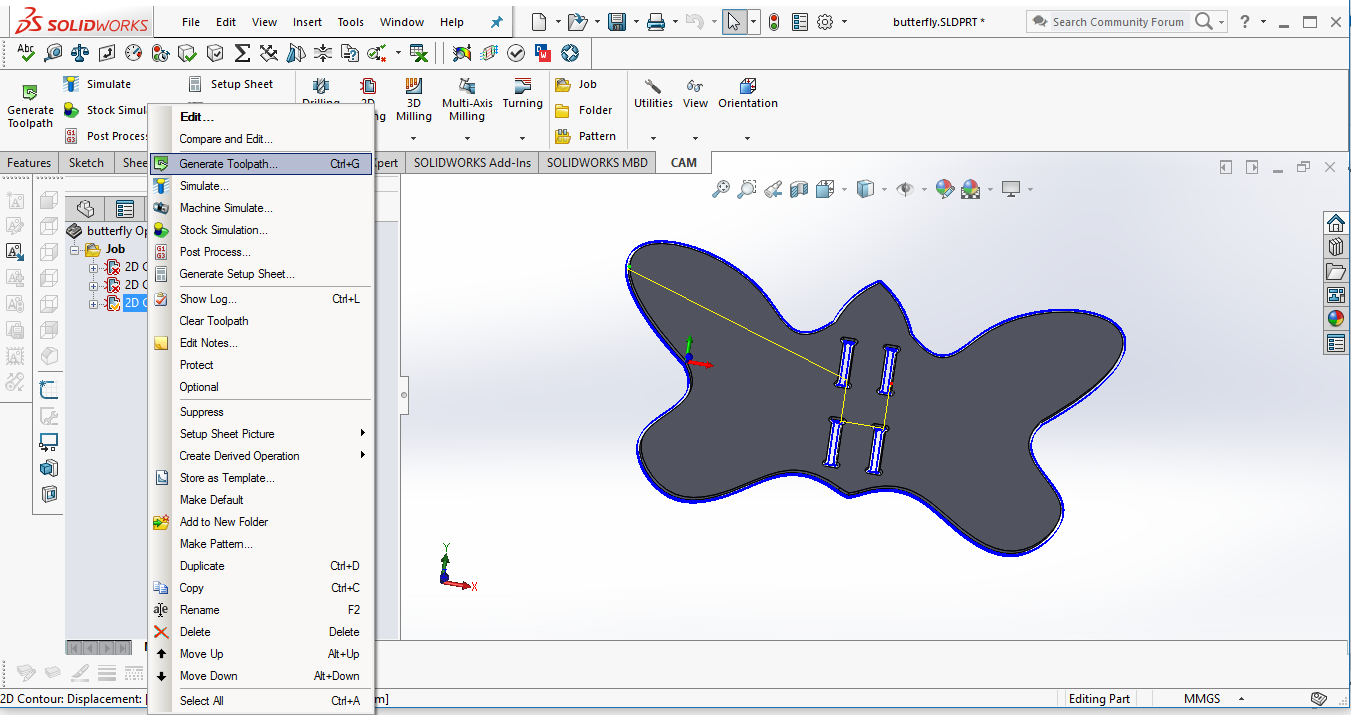Open the File Explorer task pane folder icon
The width and height of the screenshot is (1351, 715).
[x=1336, y=271]
